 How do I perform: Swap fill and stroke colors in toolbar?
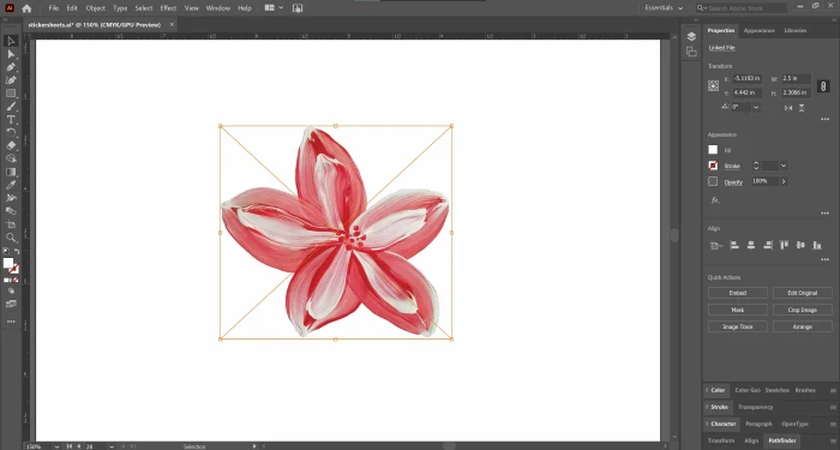pos(16,251)
